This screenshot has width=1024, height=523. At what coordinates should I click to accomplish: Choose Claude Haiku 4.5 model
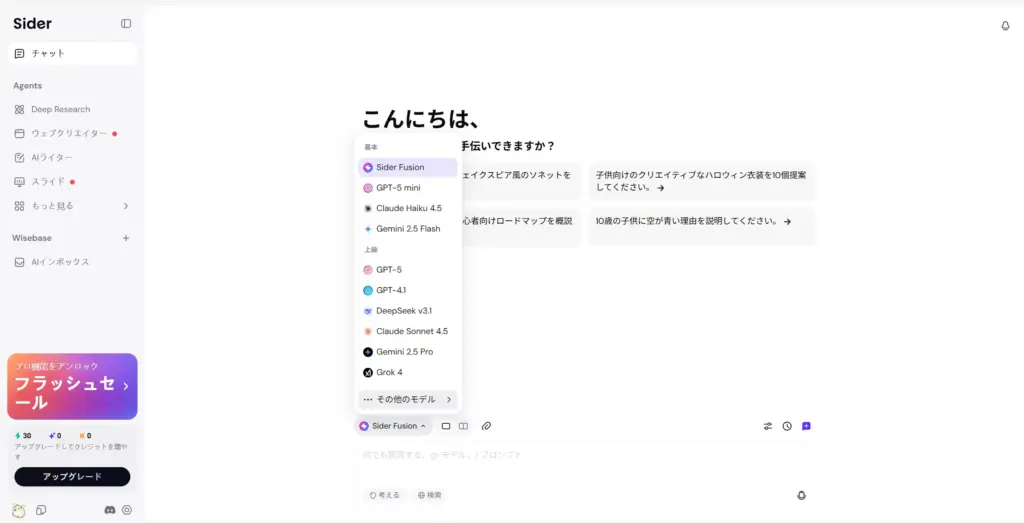click(408, 208)
